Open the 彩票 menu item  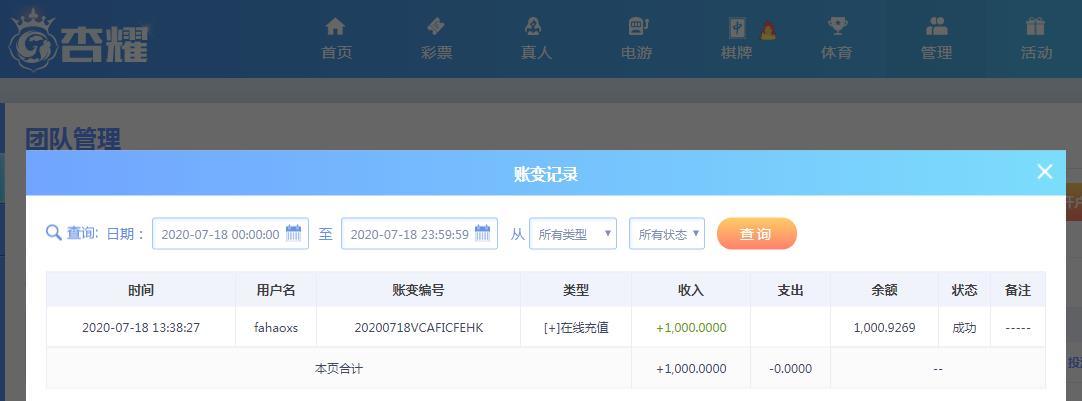tap(436, 53)
